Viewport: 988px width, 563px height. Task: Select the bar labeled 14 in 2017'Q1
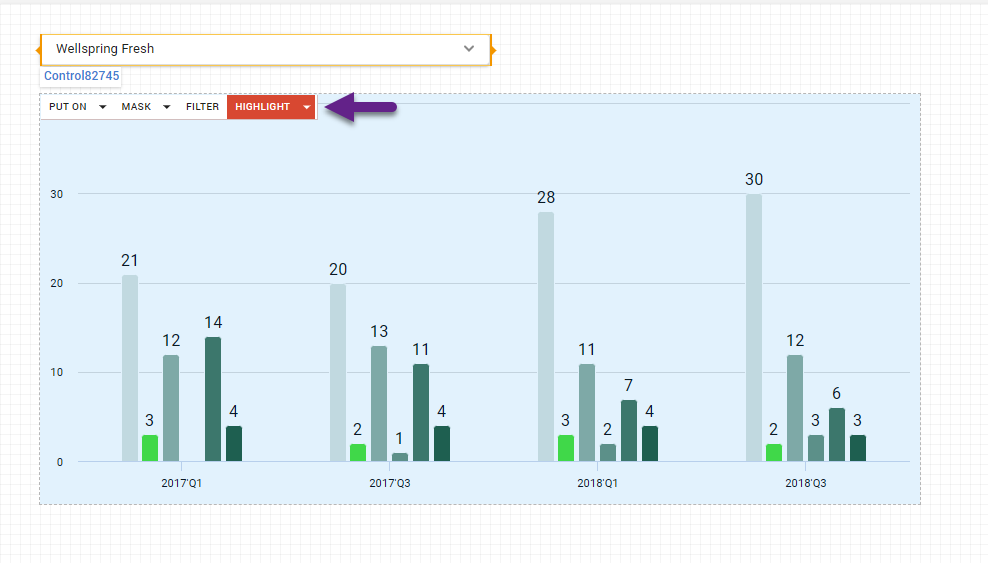coord(213,399)
